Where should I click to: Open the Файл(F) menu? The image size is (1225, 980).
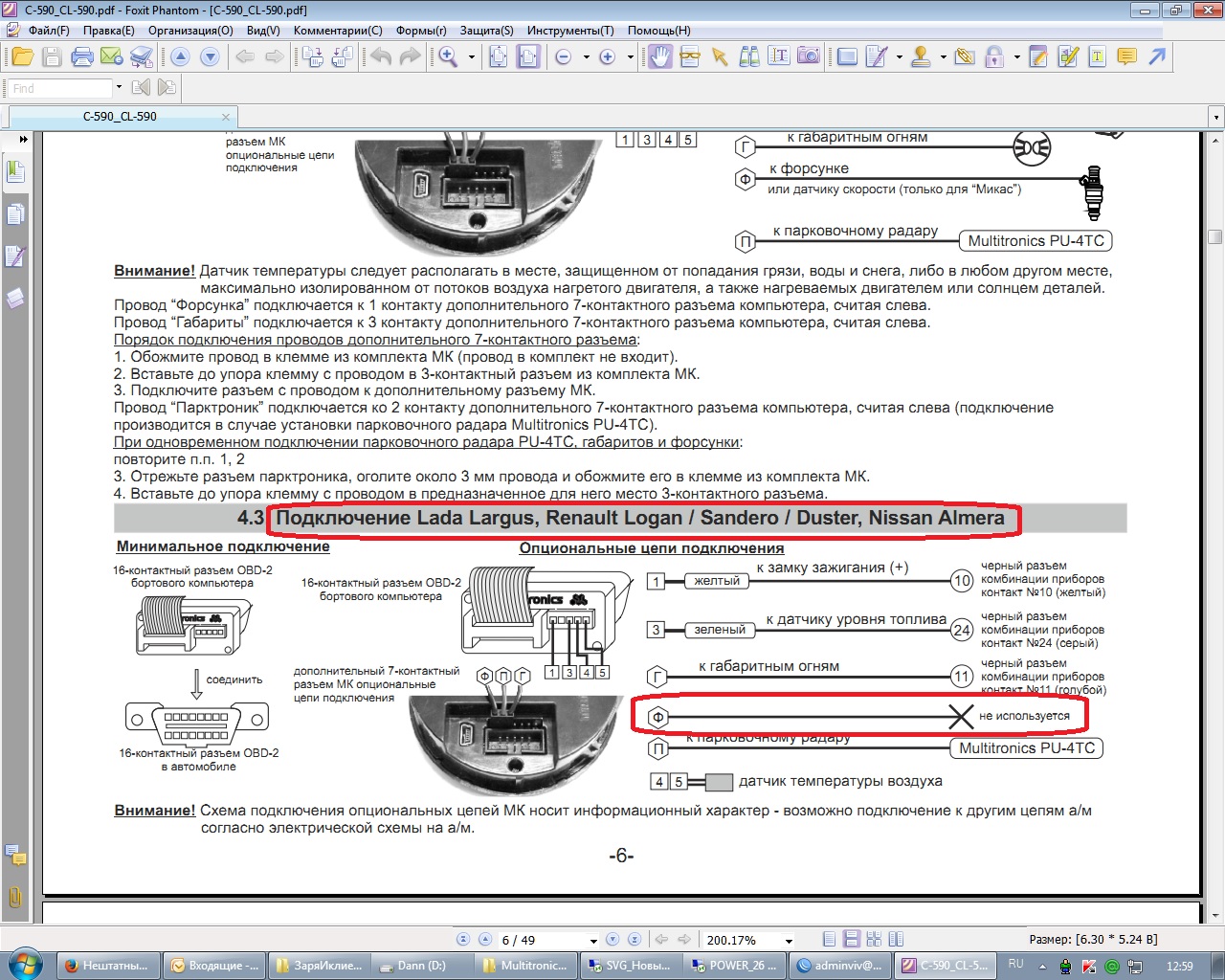coord(49,31)
